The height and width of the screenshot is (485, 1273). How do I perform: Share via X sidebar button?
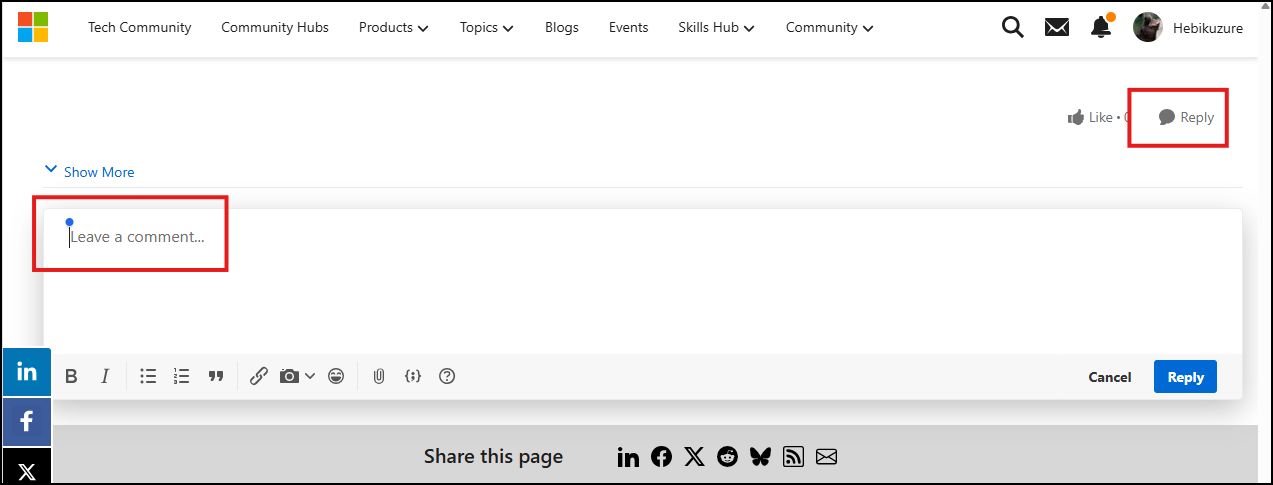point(27,466)
